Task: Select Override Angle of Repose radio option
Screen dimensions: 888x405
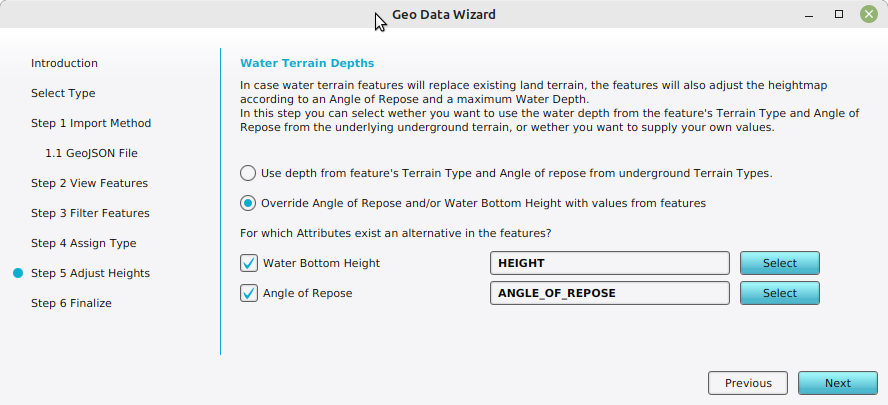Action: (248, 202)
